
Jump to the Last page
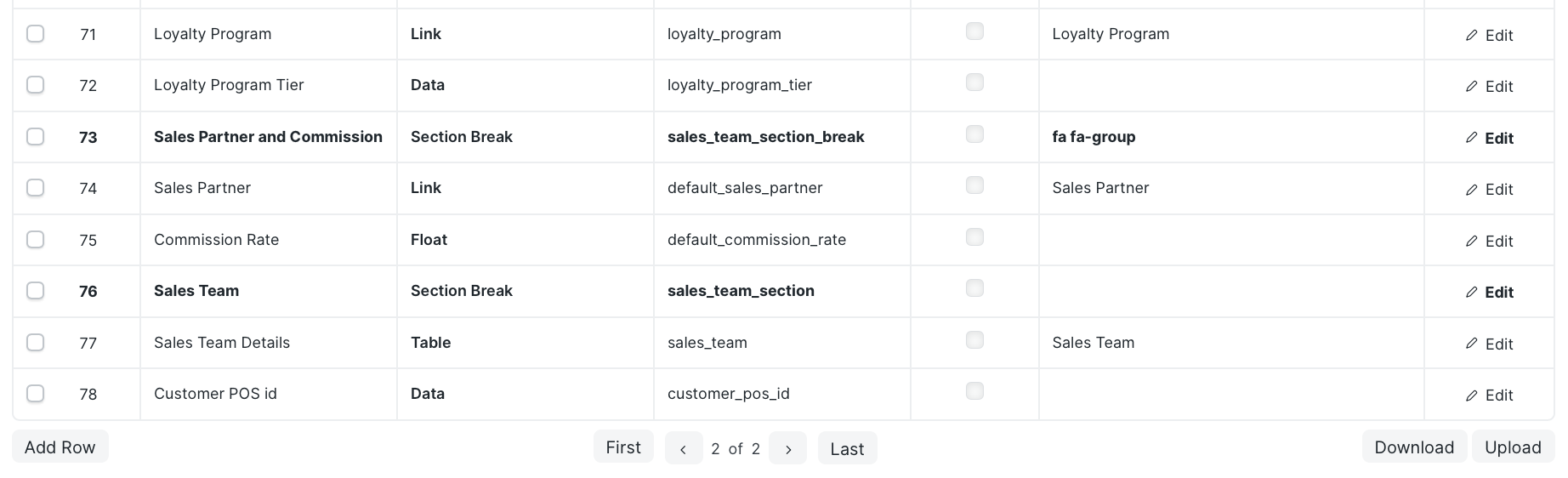[847, 448]
